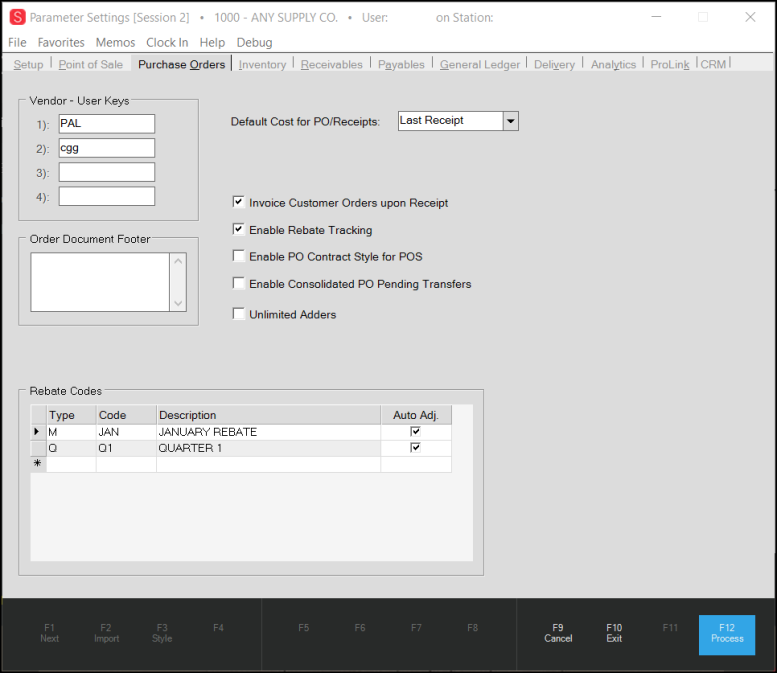Close the Parameter Settings window
777x673 pixels.
point(750,17)
